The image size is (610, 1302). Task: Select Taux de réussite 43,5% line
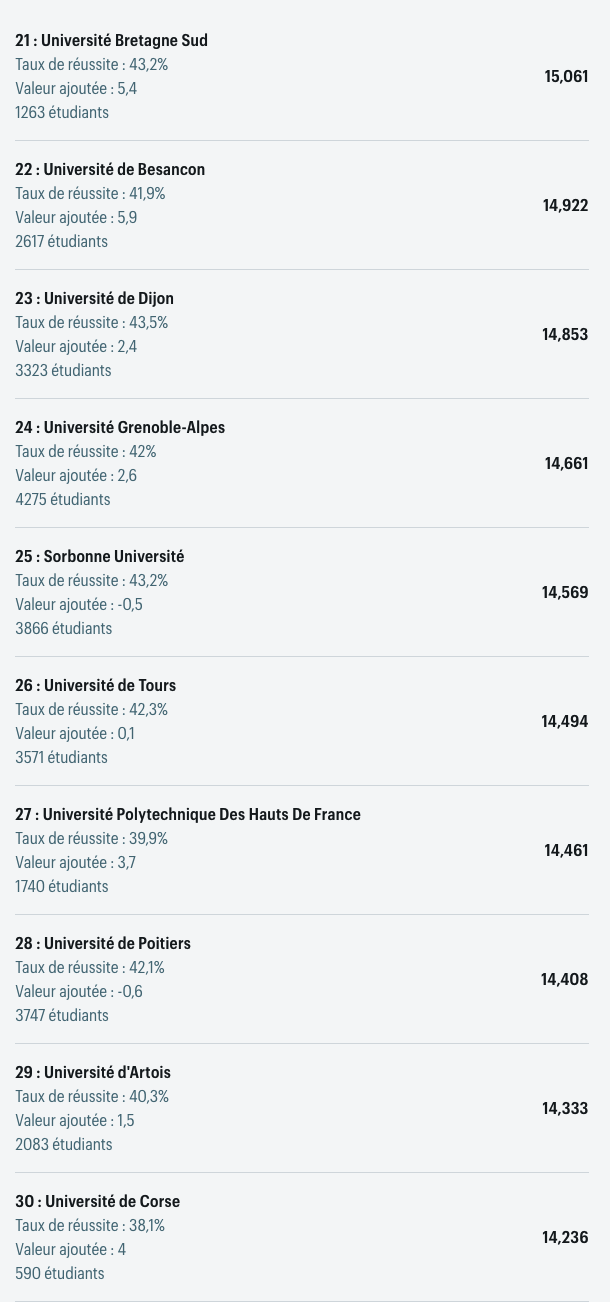[92, 323]
